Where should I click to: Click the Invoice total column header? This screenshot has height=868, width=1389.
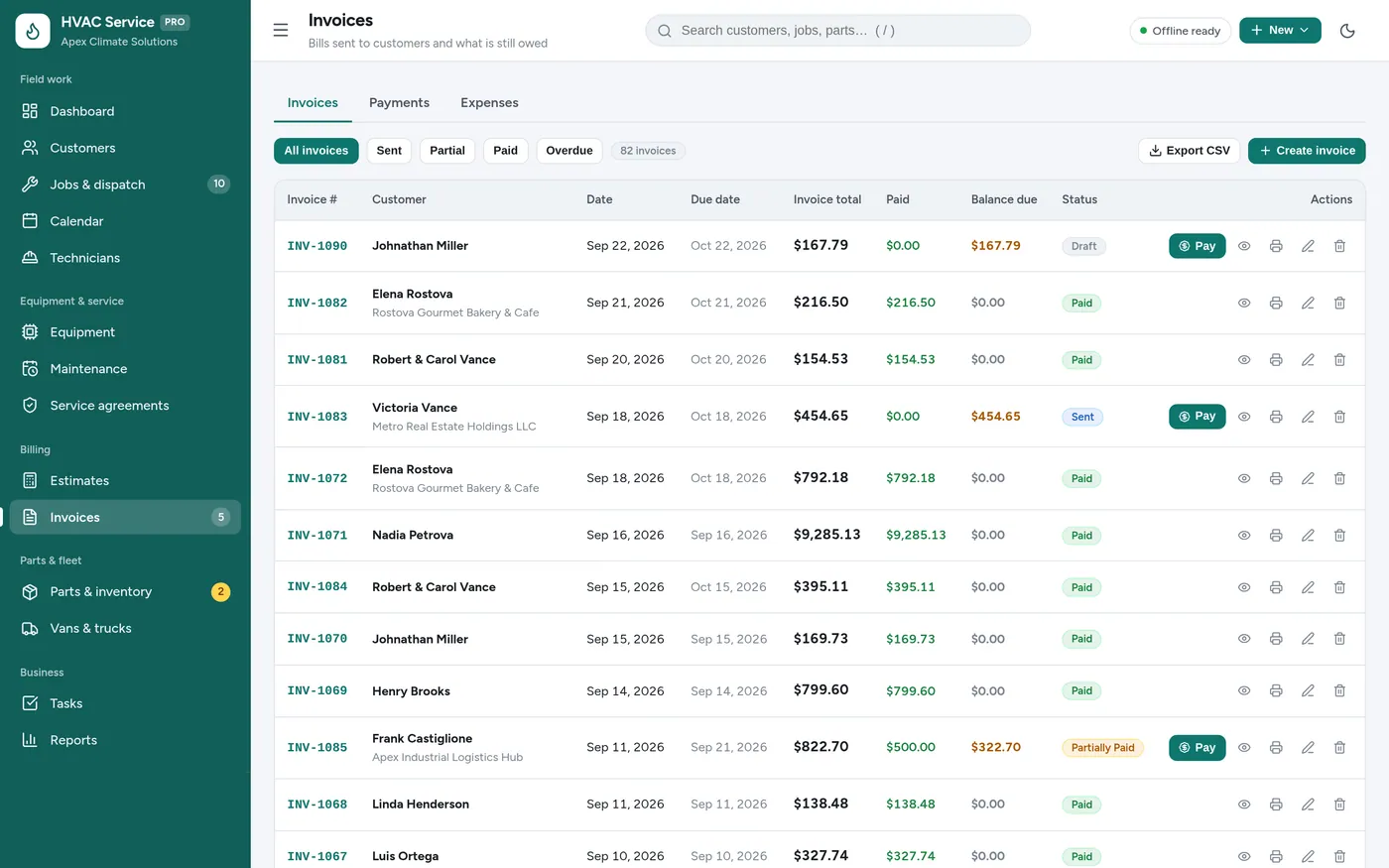click(827, 199)
